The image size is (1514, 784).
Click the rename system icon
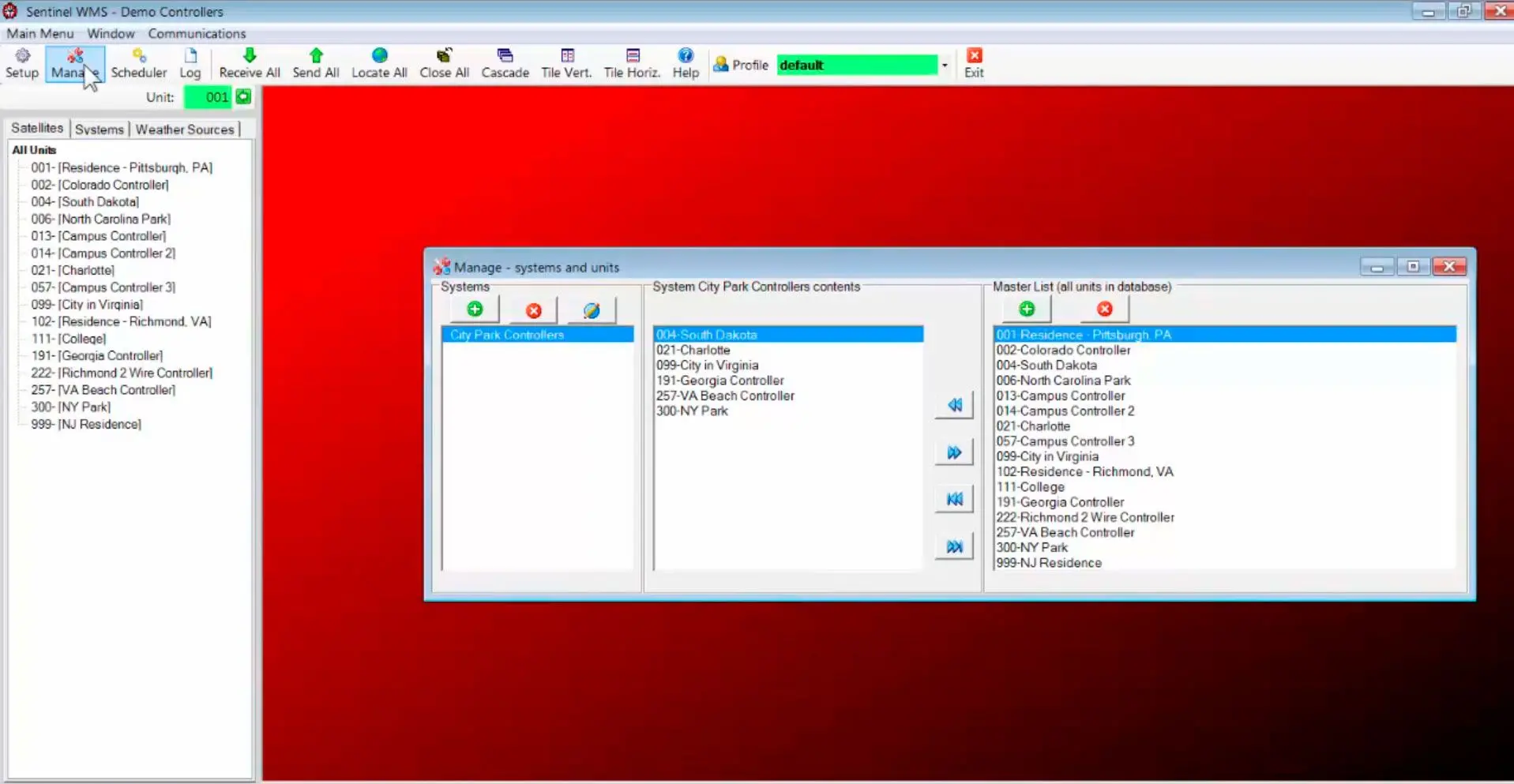click(592, 310)
